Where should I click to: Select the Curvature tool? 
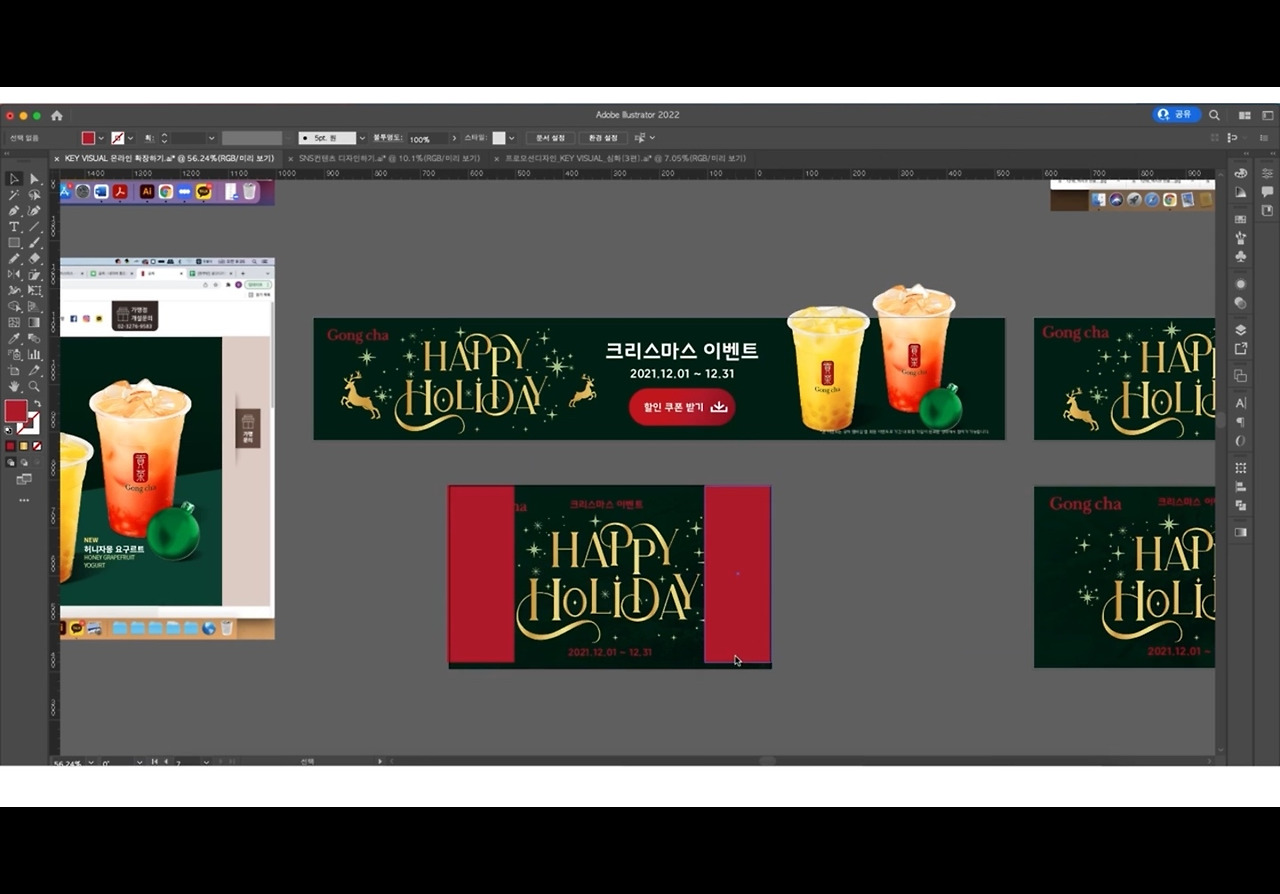[34, 211]
